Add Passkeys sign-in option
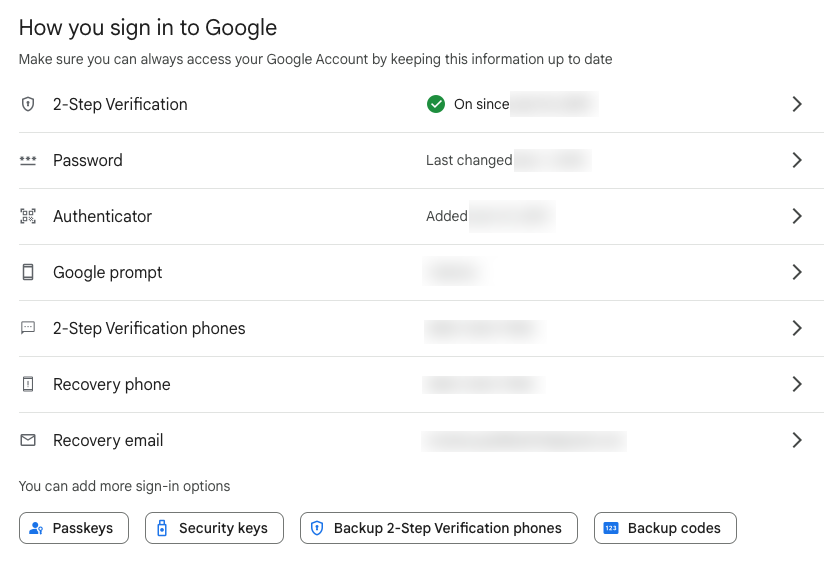The height and width of the screenshot is (562, 824). 74,528
